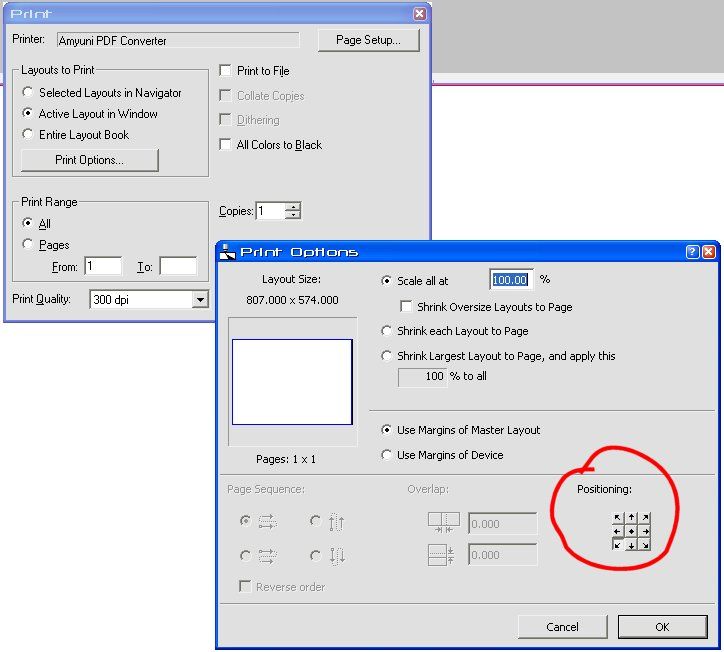Select Scale all at radio button
Viewport: 724px width, 652px height.
386,280
